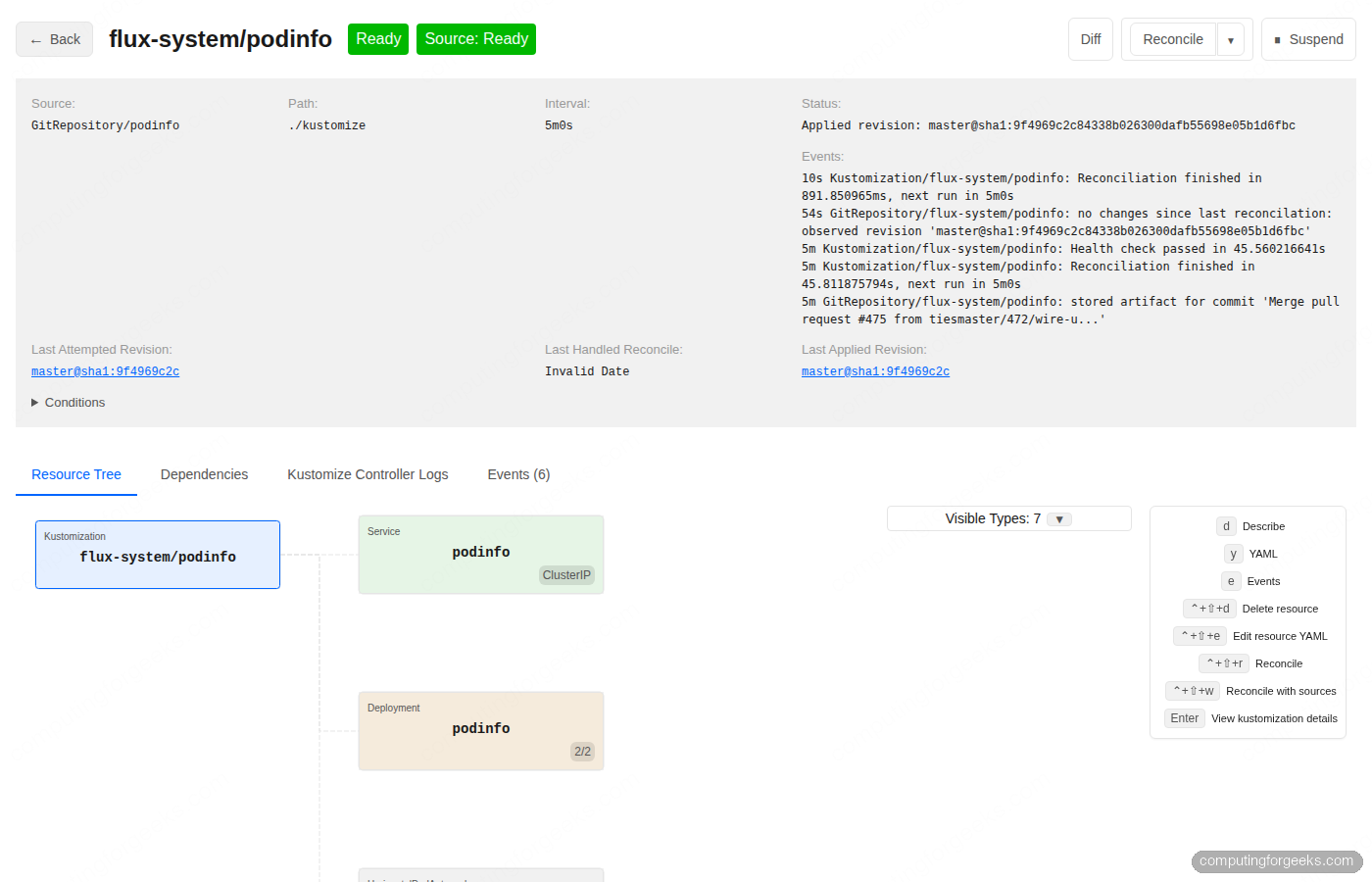Viewport: 1372px width, 882px height.
Task: Click the ./kustomize path value
Action: [326, 125]
